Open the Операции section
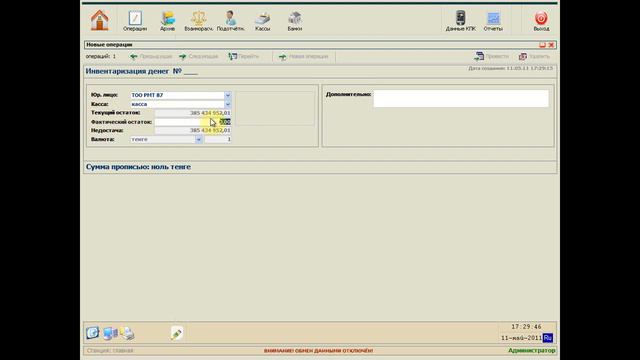The image size is (640, 360). (x=135, y=21)
